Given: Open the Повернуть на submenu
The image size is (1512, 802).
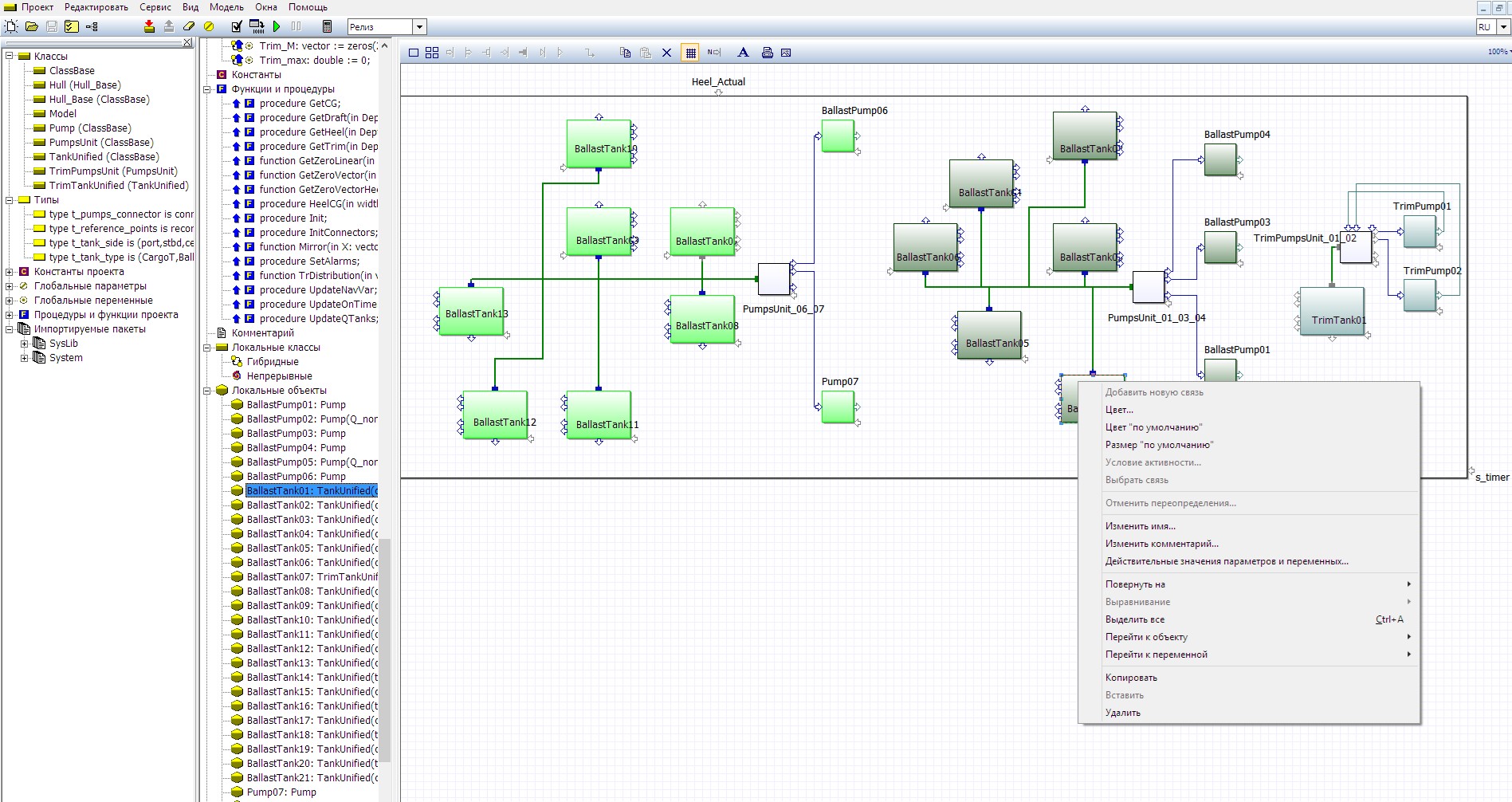Looking at the screenshot, I should tap(1248, 584).
